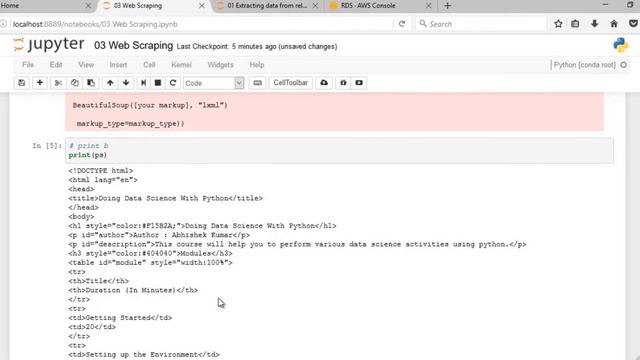
Task: Run the cell with the step icon
Action: [x=143, y=83]
